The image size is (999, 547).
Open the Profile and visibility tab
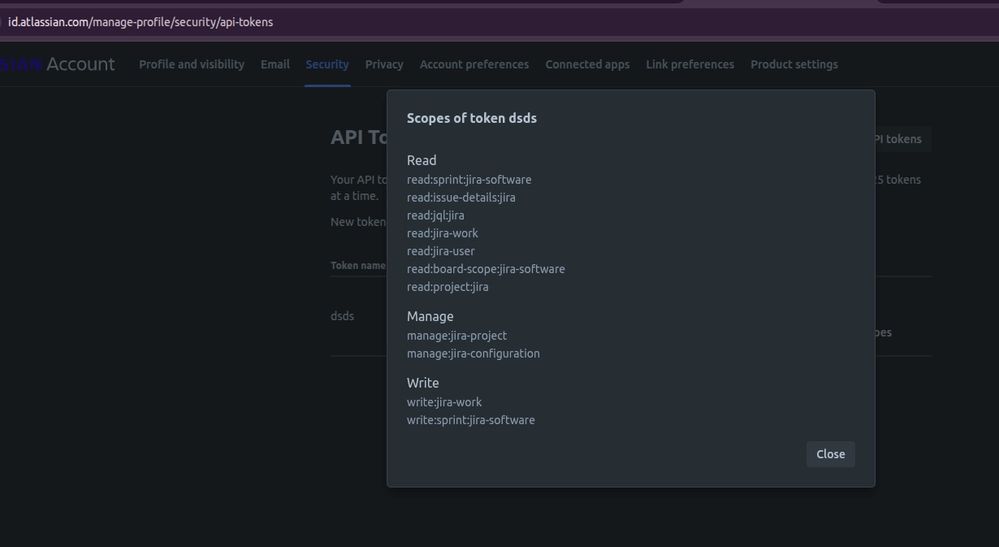point(191,64)
